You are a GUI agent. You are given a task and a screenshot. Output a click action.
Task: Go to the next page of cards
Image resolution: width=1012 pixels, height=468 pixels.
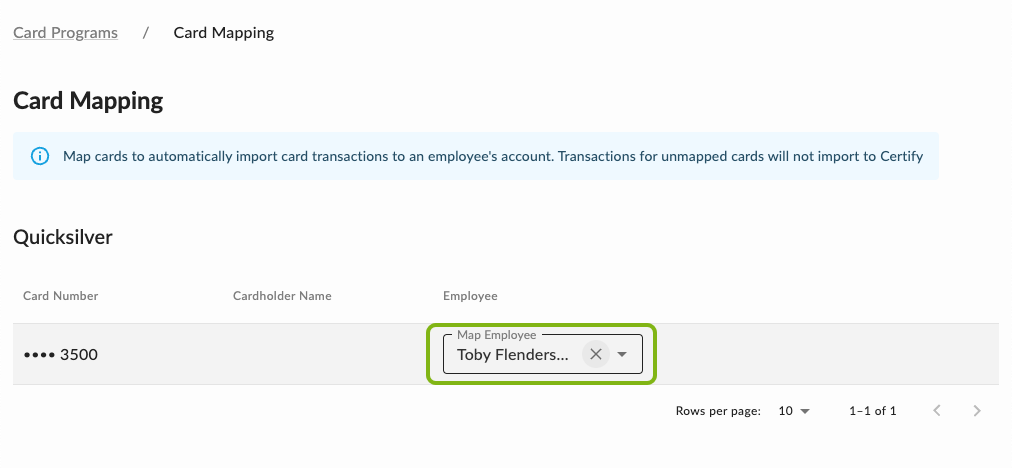pos(977,411)
